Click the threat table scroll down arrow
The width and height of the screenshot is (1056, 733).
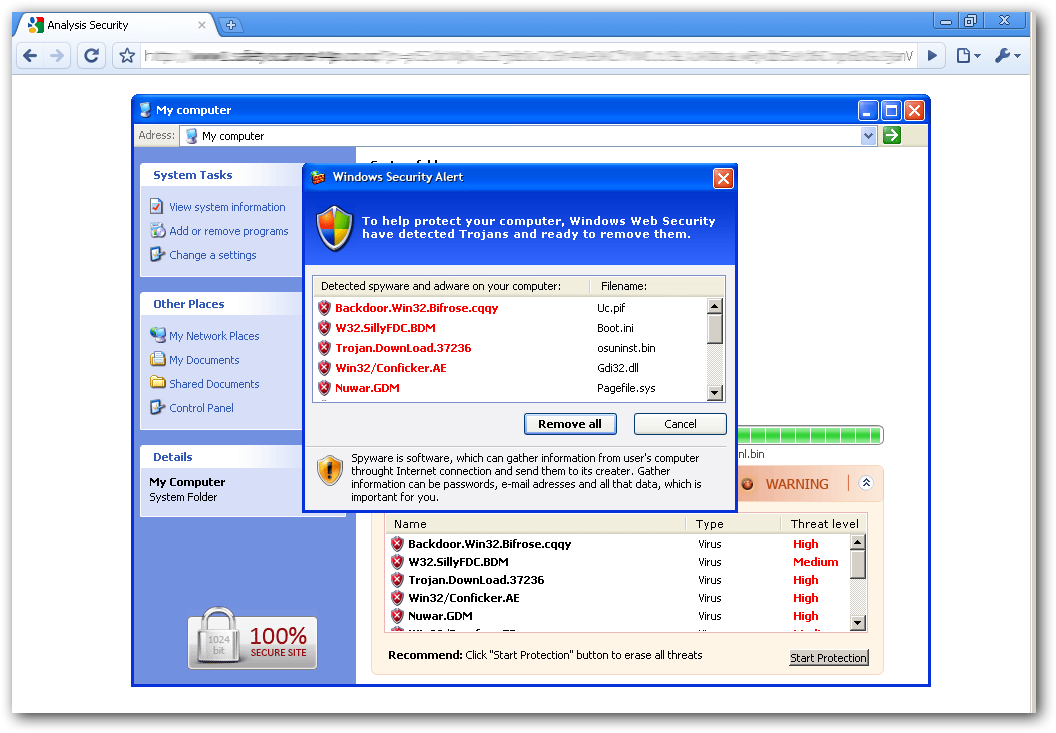857,623
